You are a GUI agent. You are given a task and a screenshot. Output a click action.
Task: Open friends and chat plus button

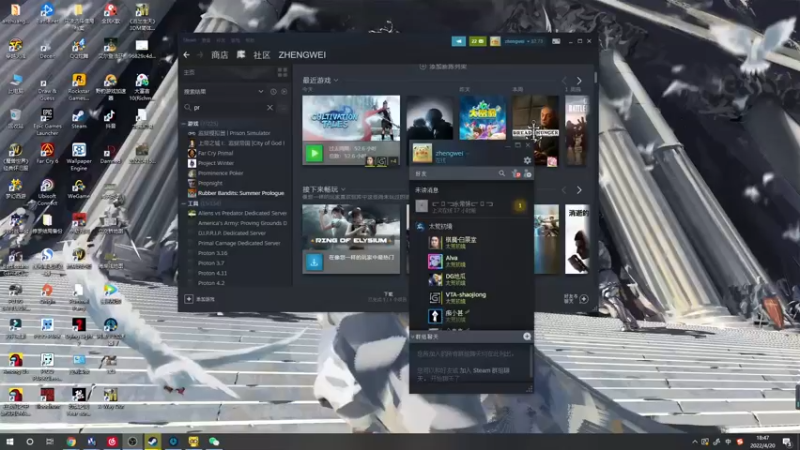click(x=584, y=299)
